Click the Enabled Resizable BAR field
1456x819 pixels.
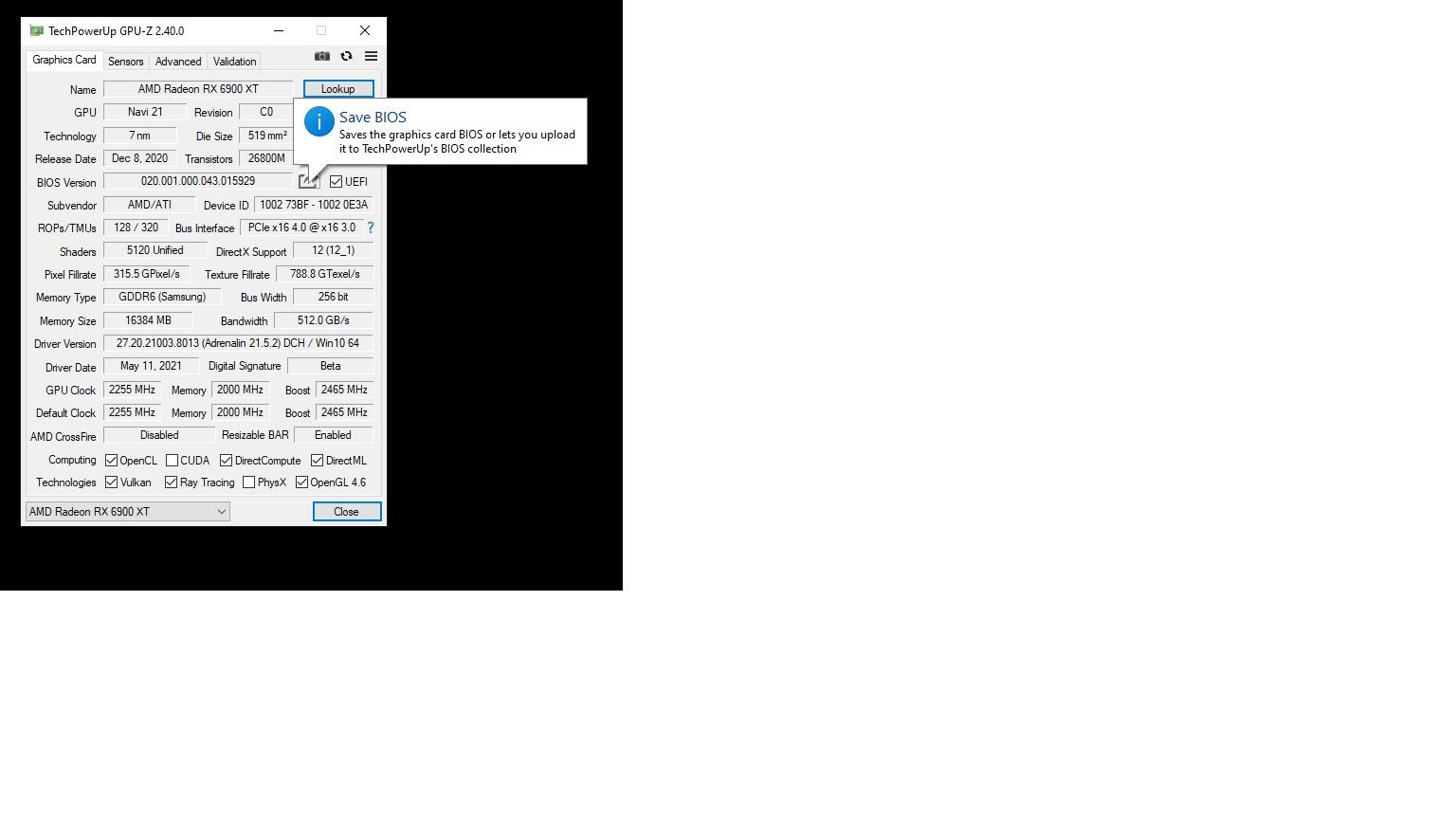click(x=333, y=435)
